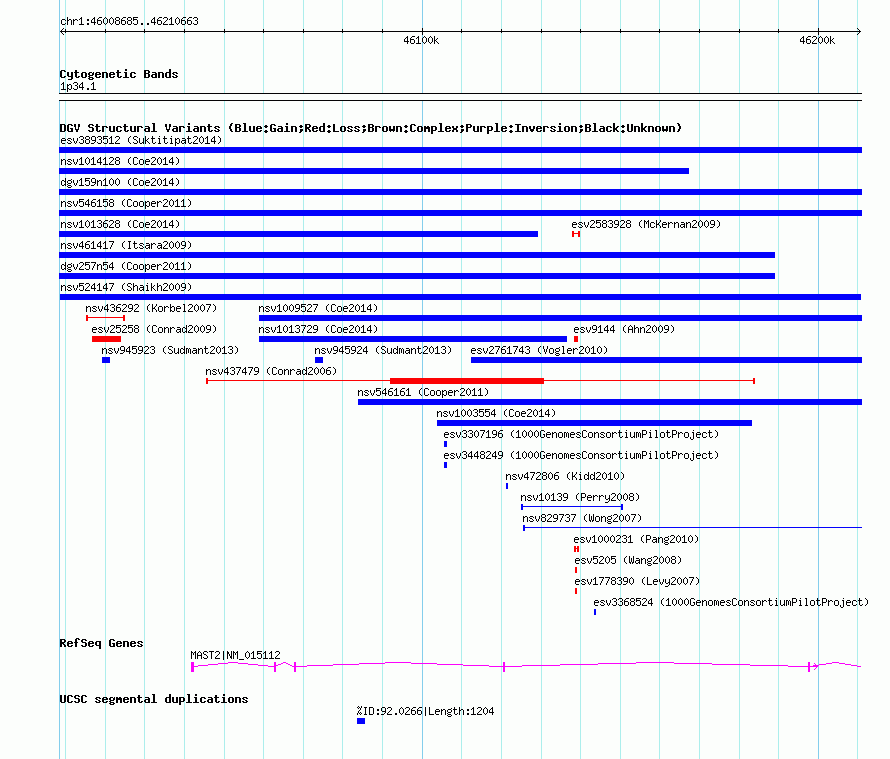Image resolution: width=890 pixels, height=759 pixels.
Task: Click the Cytogenetic Bands track title
Action: (x=119, y=74)
